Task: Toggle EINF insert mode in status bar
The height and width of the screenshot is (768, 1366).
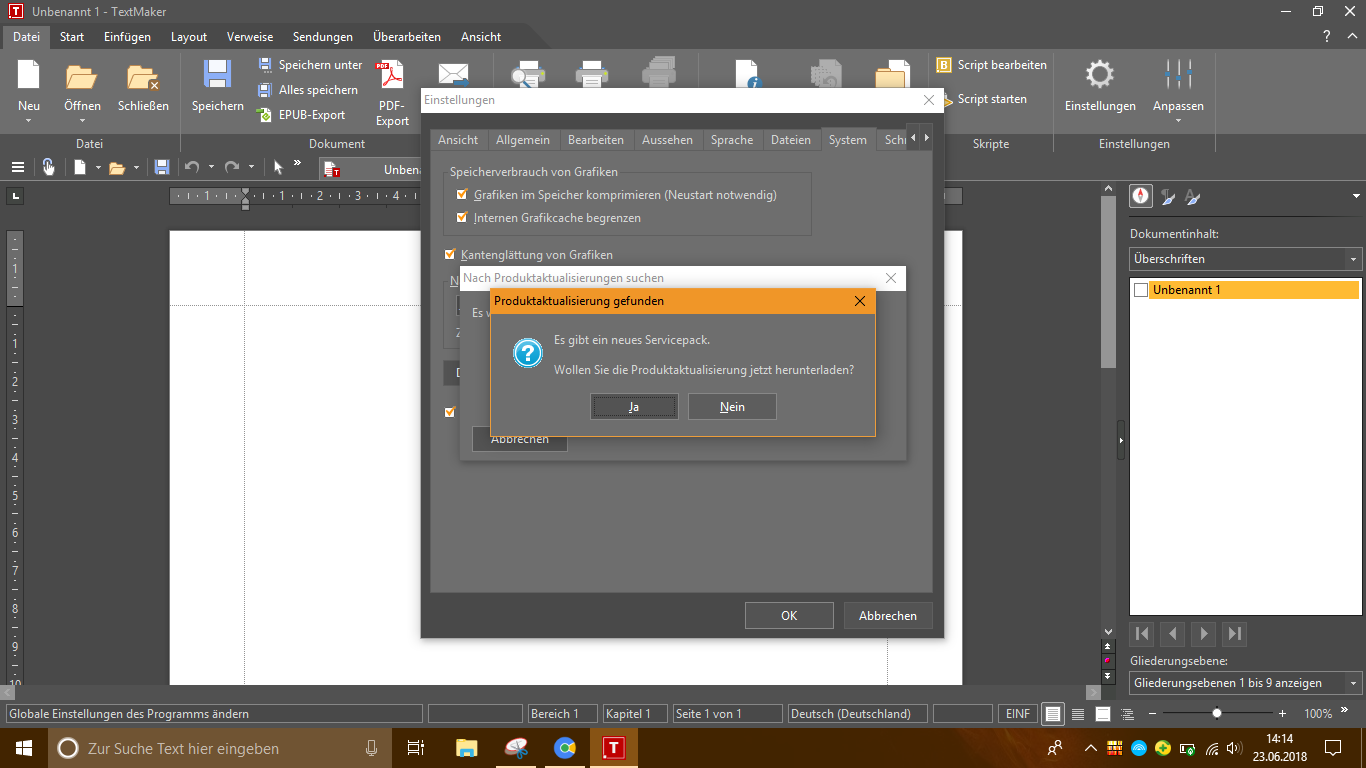Action: (1018, 714)
